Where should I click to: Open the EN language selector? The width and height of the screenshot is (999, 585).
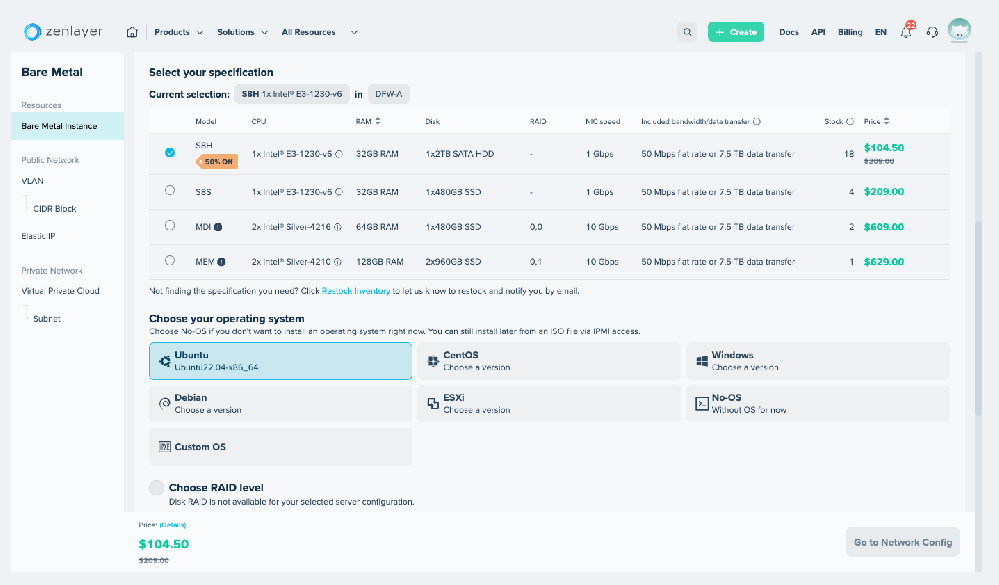(880, 32)
